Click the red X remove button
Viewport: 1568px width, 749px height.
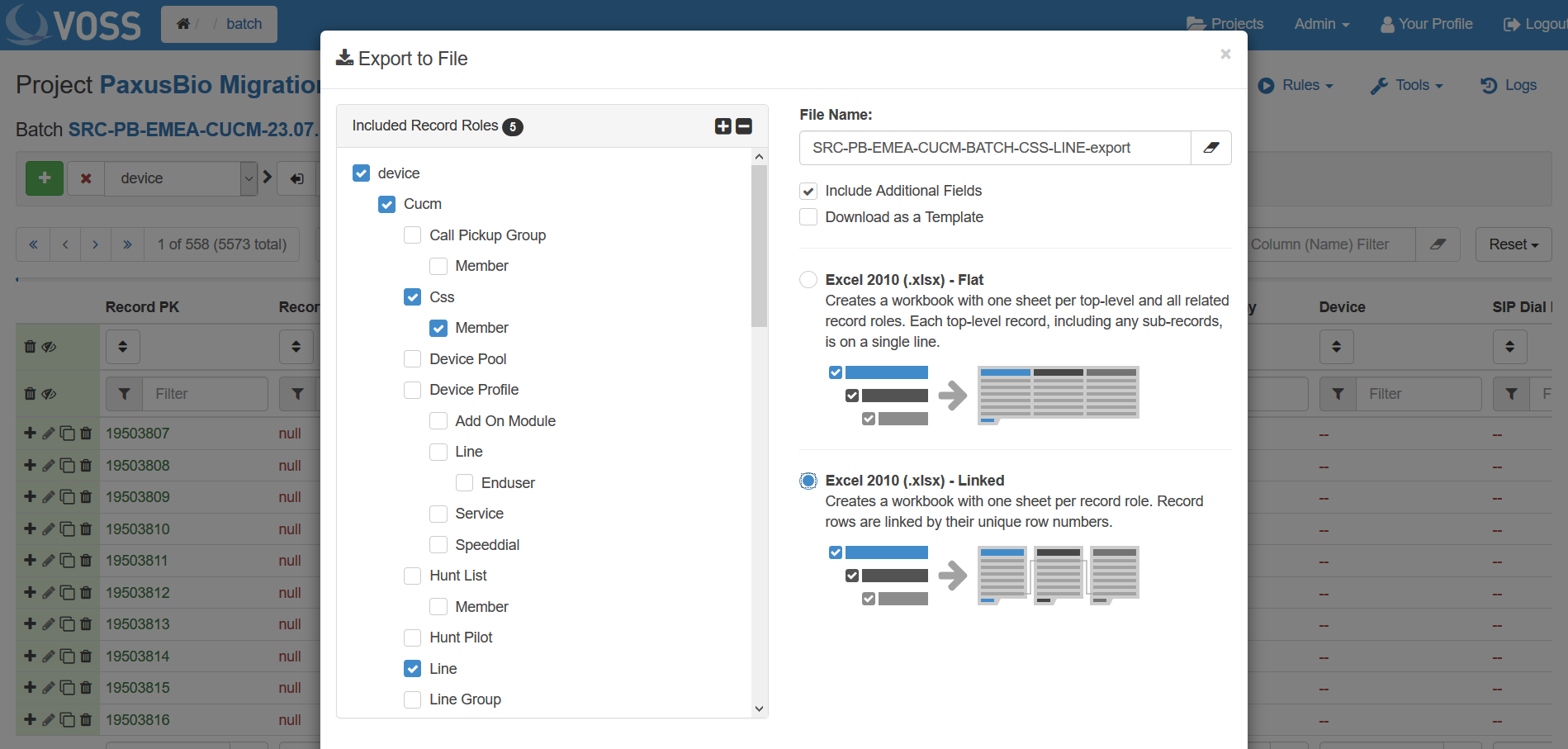pos(86,178)
